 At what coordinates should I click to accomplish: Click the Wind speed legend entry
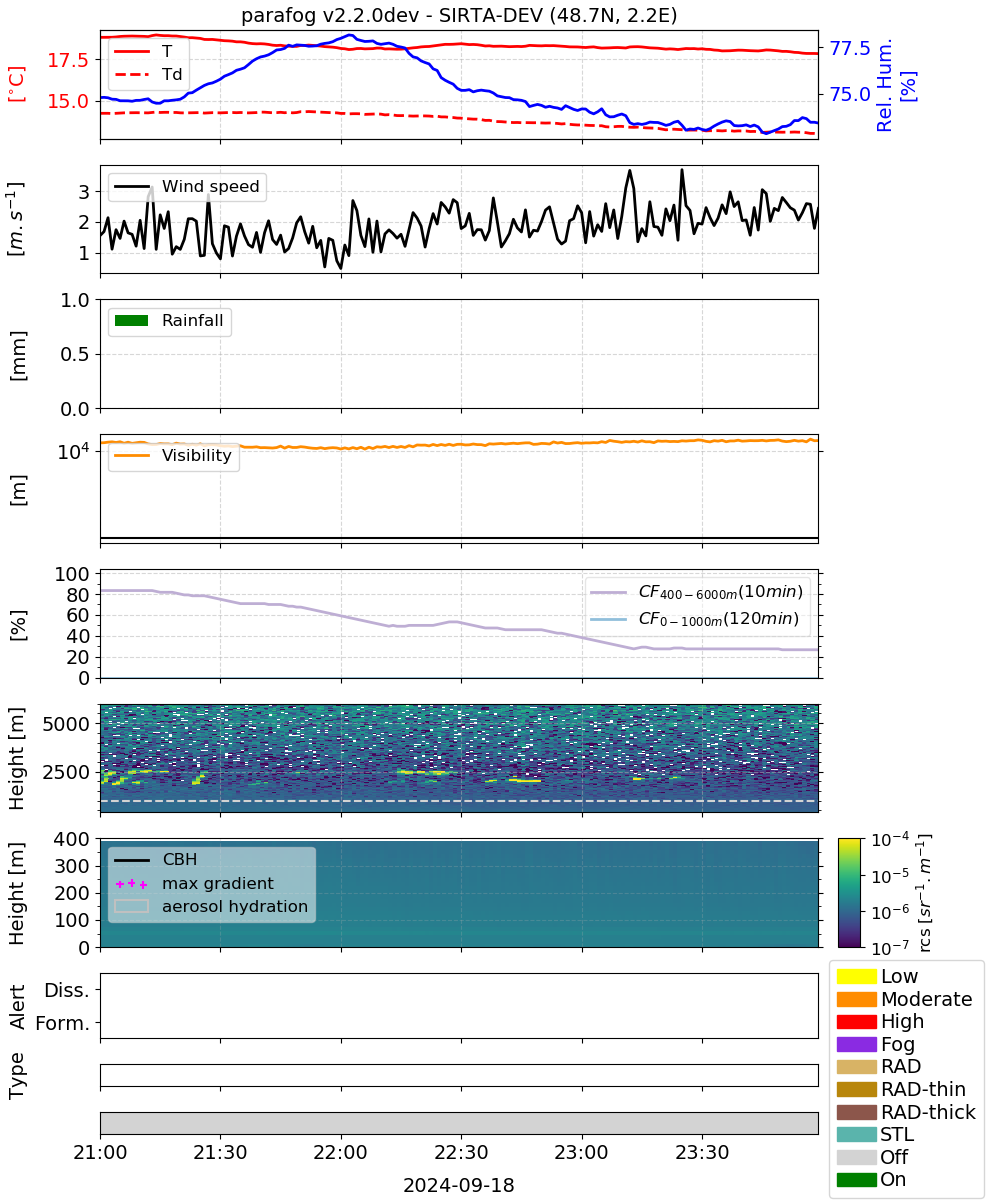point(187,187)
